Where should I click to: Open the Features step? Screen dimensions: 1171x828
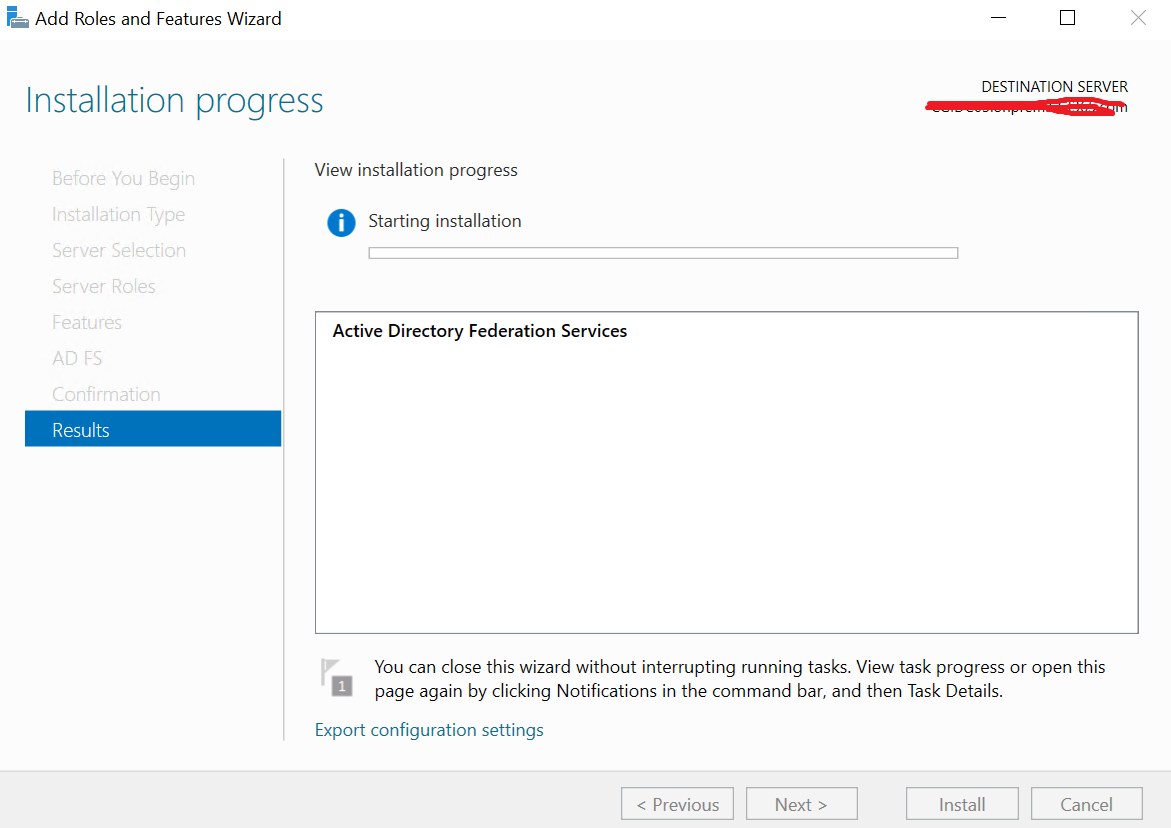click(x=87, y=322)
